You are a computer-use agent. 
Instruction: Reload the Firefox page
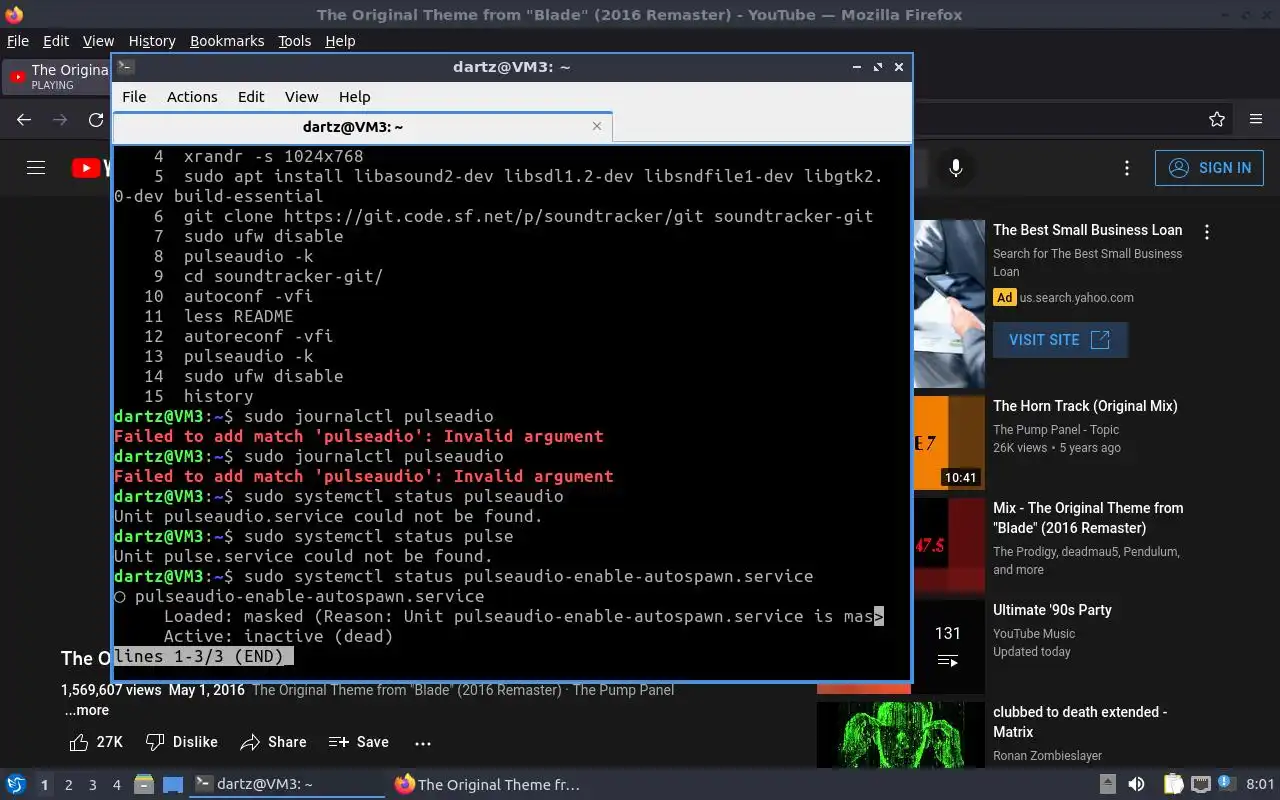[96, 119]
